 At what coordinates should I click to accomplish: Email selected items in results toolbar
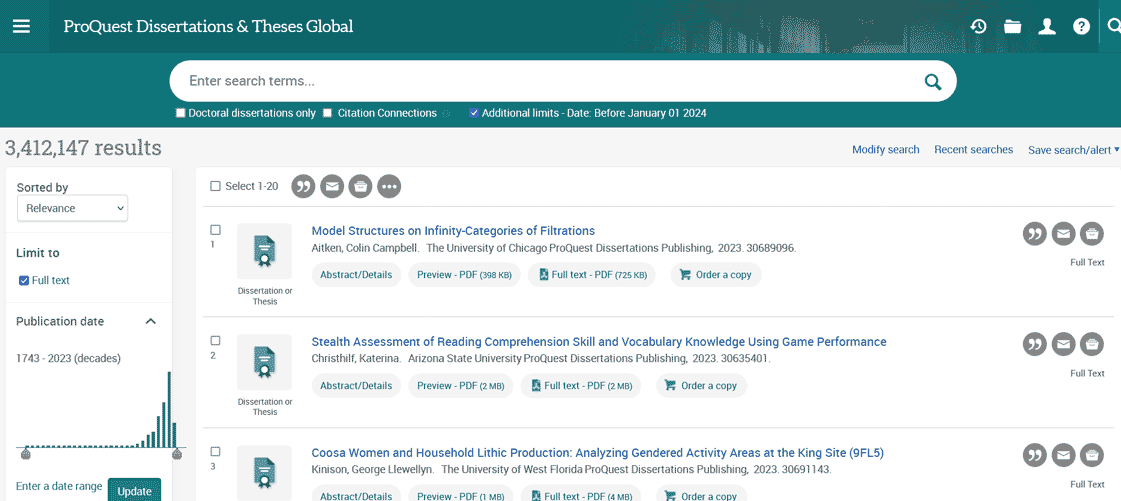[x=332, y=187]
